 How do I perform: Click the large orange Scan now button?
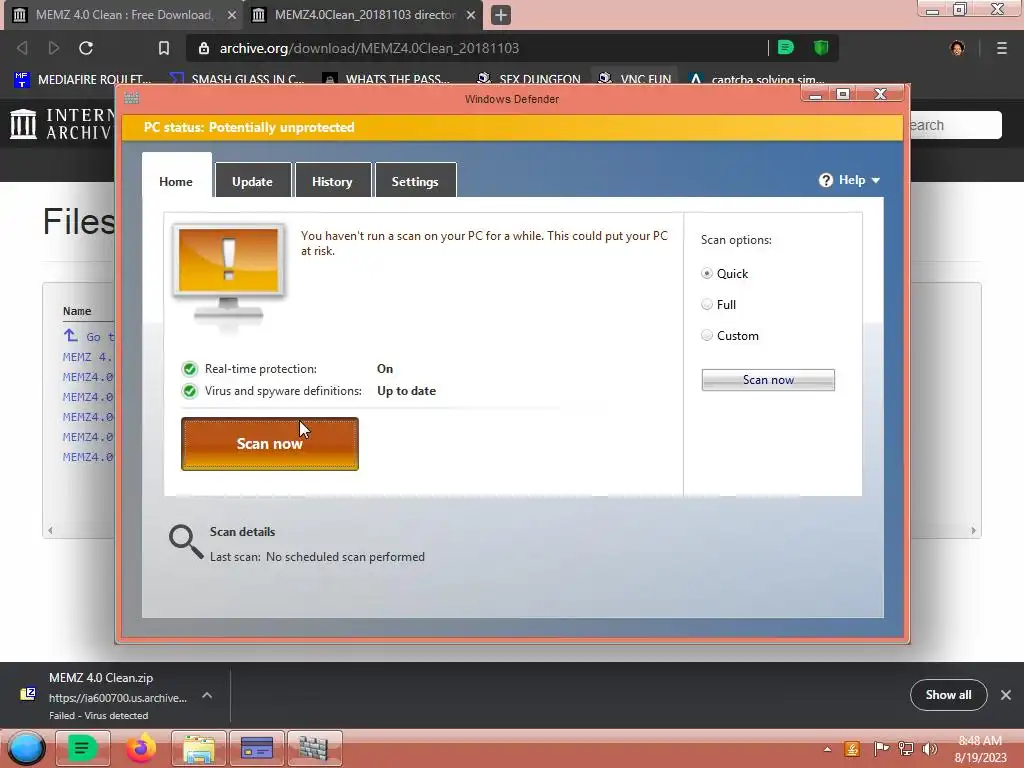click(x=270, y=443)
